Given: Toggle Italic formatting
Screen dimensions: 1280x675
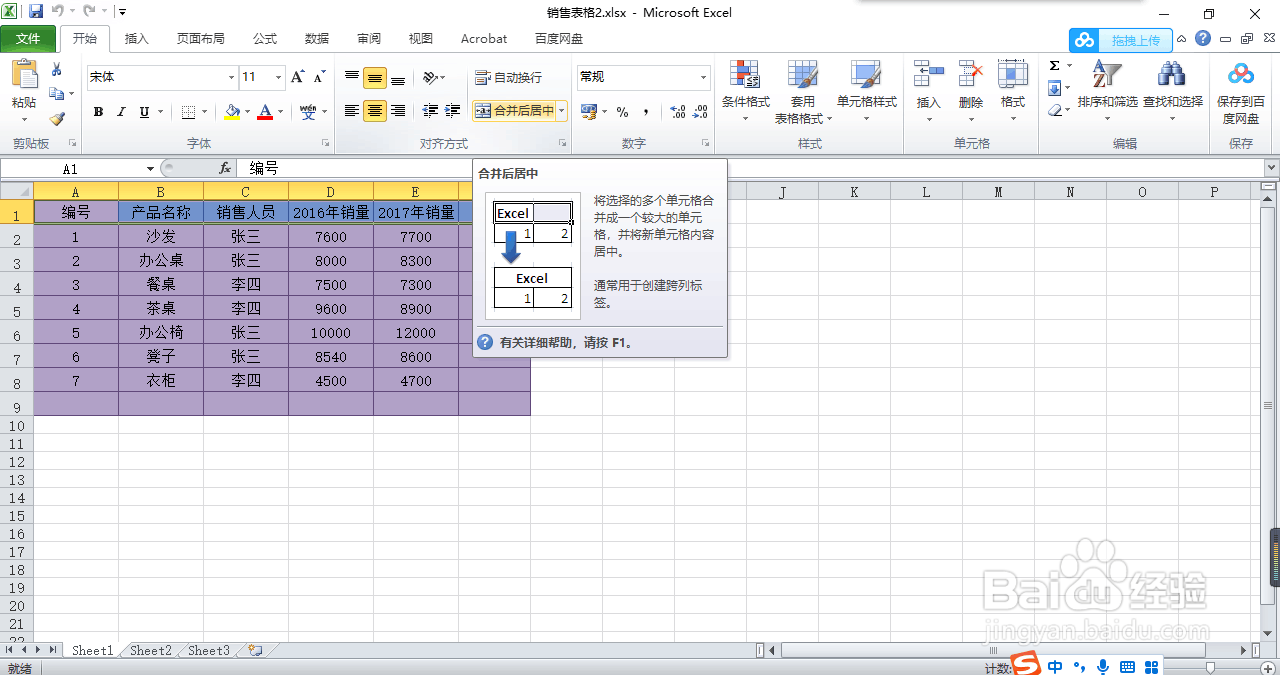Looking at the screenshot, I should pos(121,112).
